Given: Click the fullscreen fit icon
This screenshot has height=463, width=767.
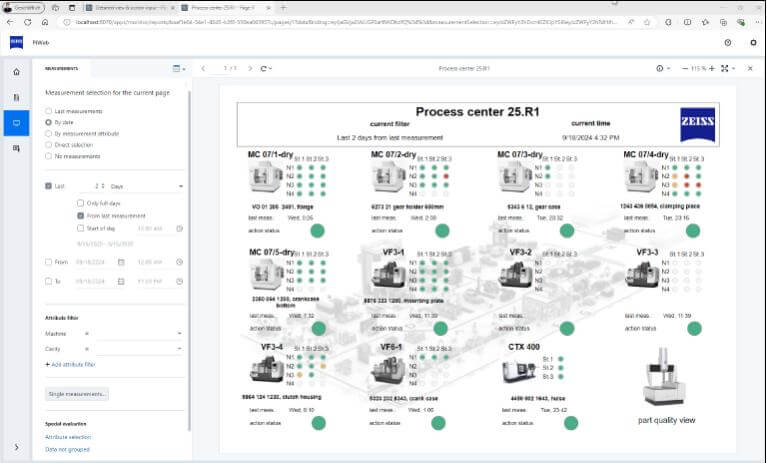Looking at the screenshot, I should (x=724, y=68).
